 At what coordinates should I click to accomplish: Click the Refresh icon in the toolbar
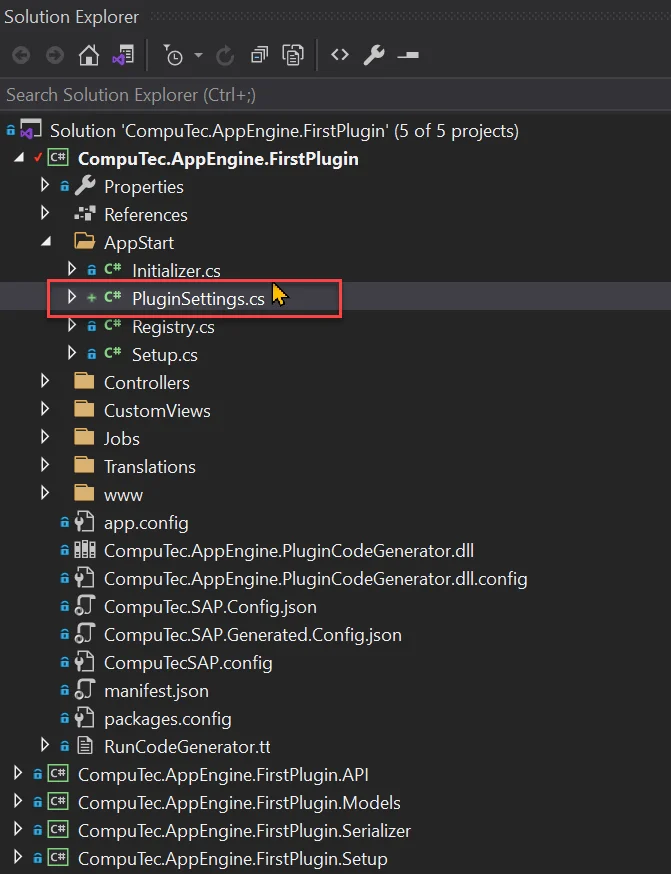click(x=224, y=55)
